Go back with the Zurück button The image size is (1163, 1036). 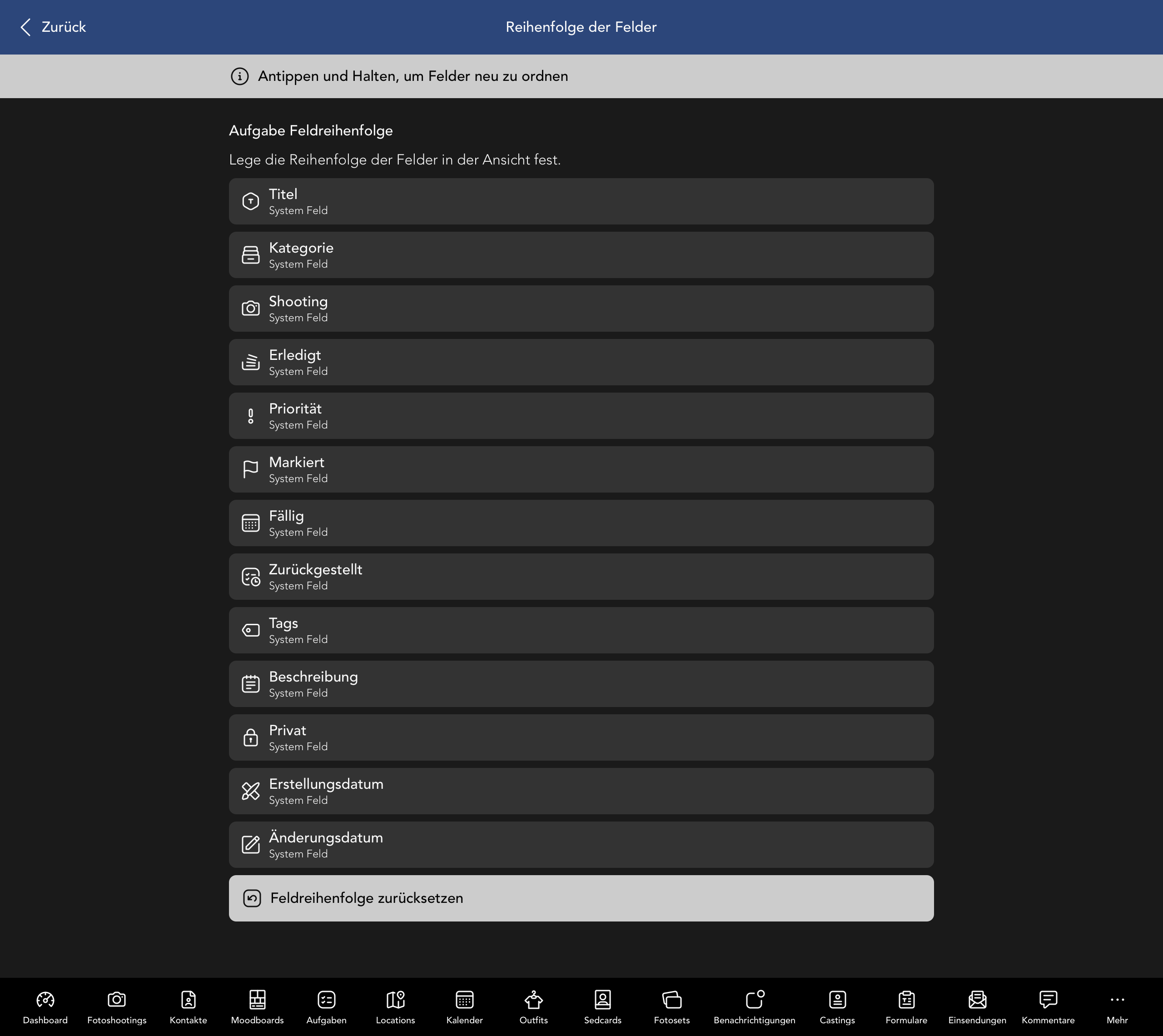54,27
